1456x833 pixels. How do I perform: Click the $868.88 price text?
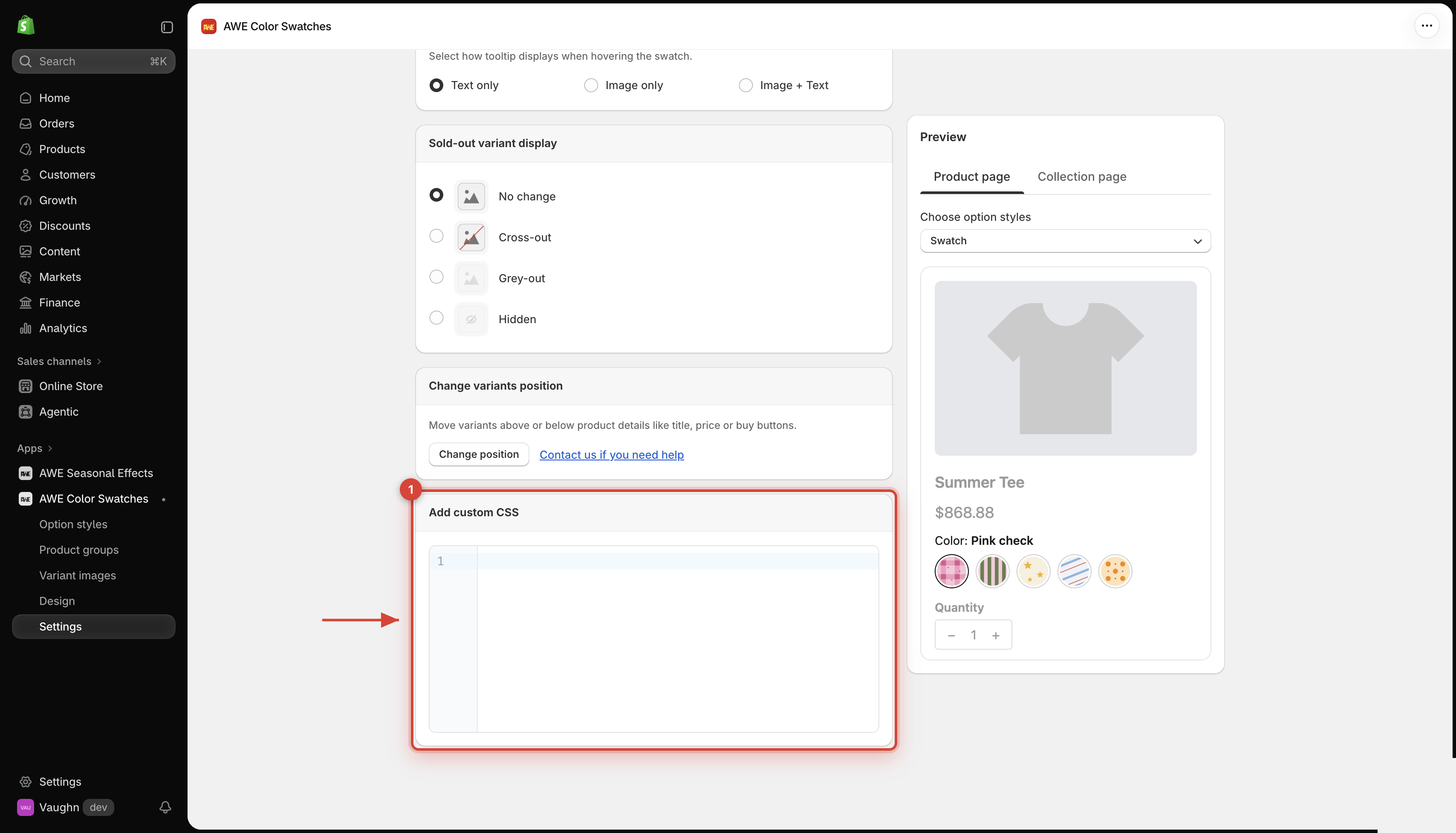964,512
